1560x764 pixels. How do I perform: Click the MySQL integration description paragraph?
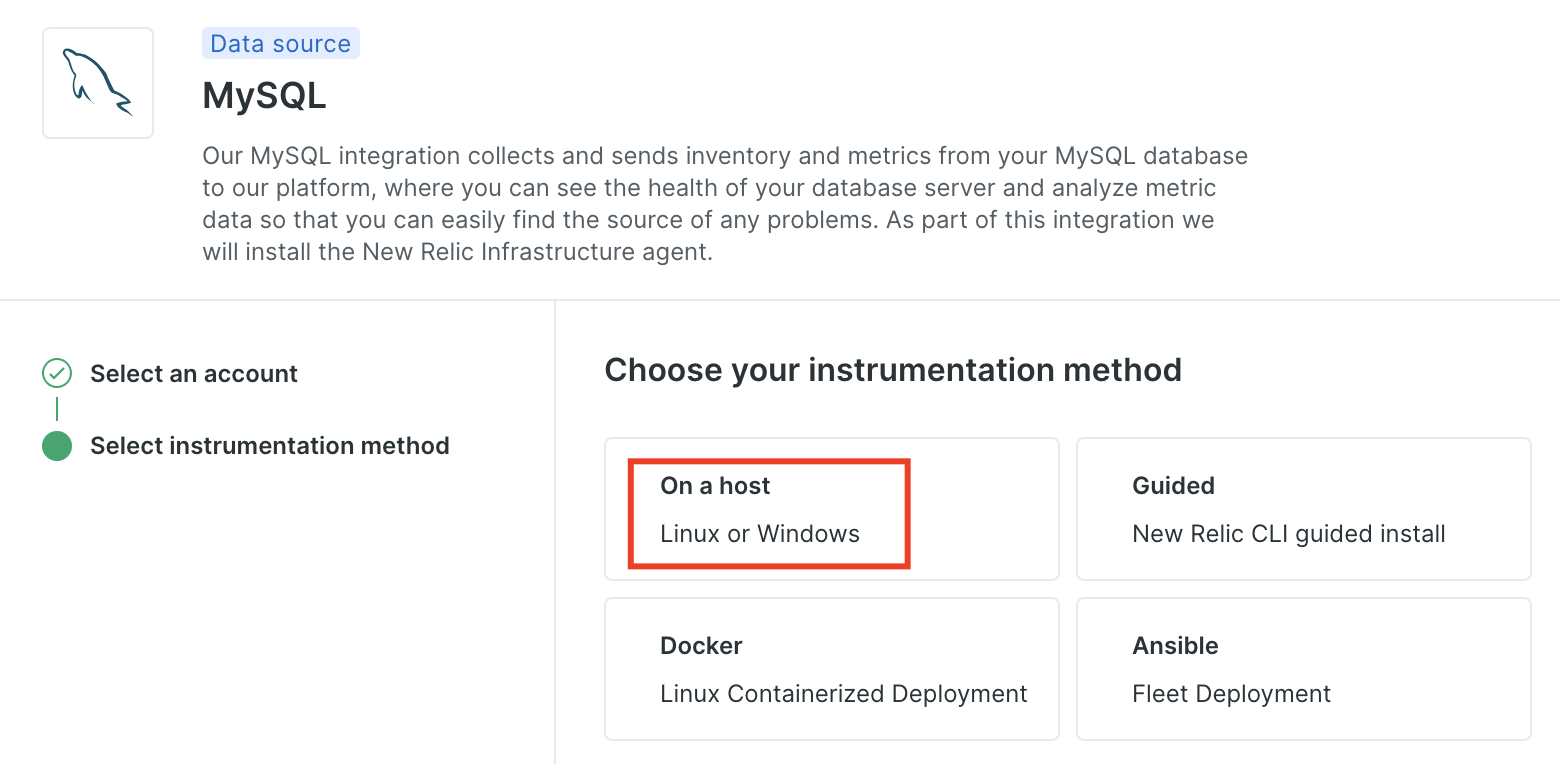point(725,204)
